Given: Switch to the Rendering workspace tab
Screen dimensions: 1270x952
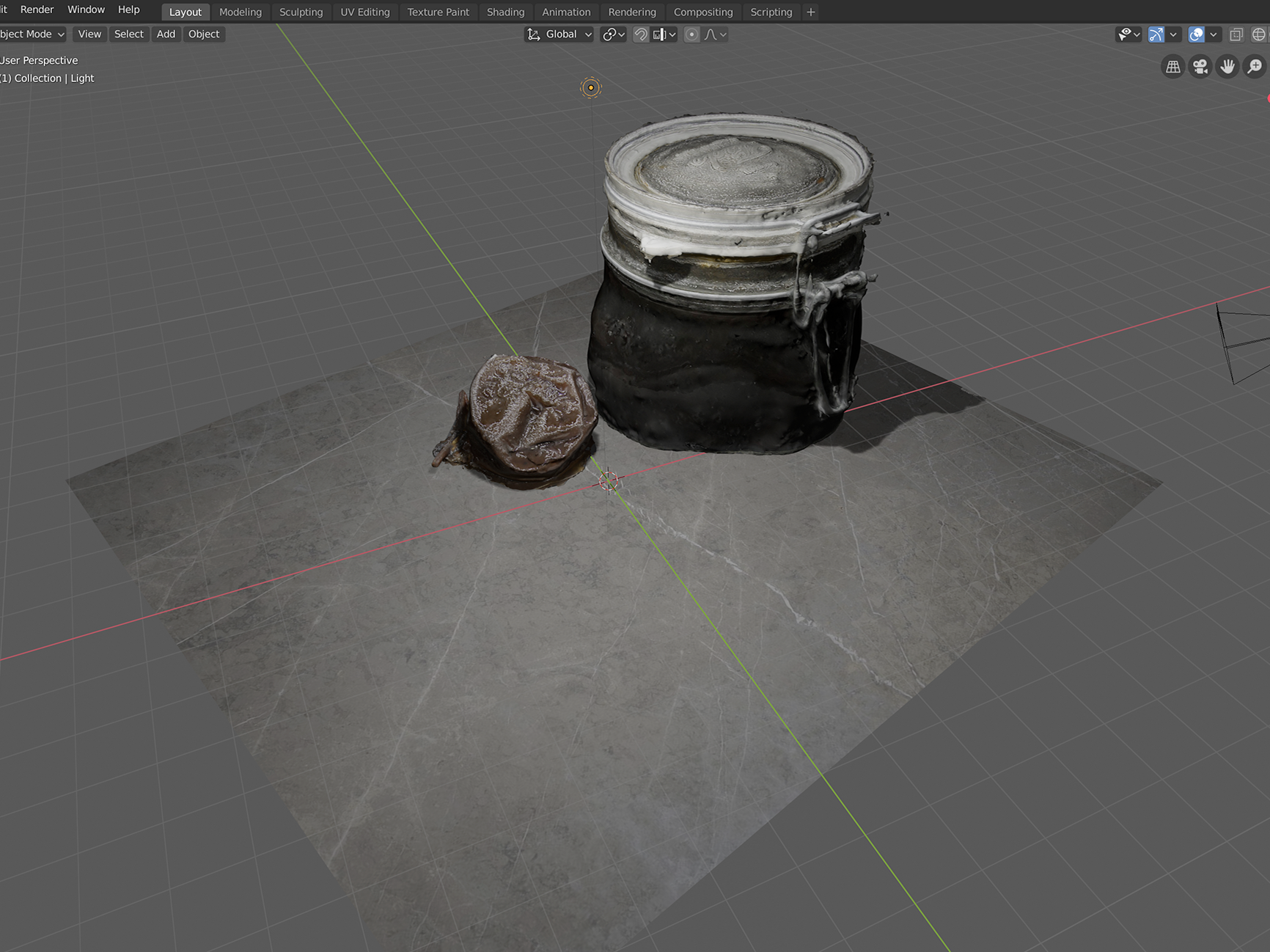Looking at the screenshot, I should pyautogui.click(x=632, y=12).
